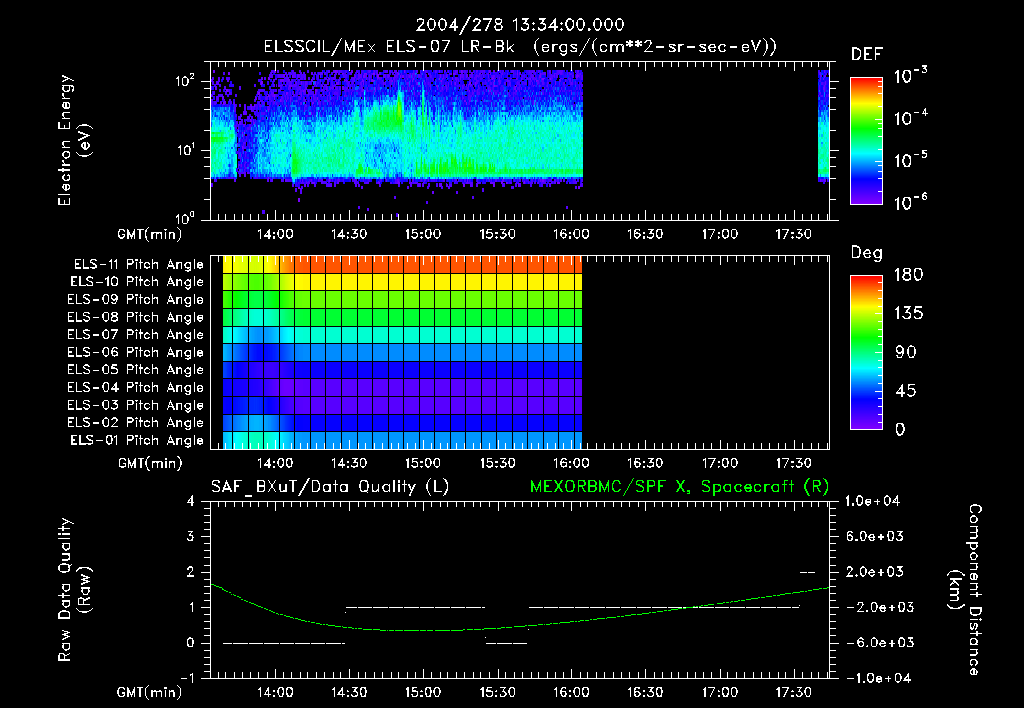Select the DEF label above the color bar
The height and width of the screenshot is (708, 1024).
click(x=867, y=55)
